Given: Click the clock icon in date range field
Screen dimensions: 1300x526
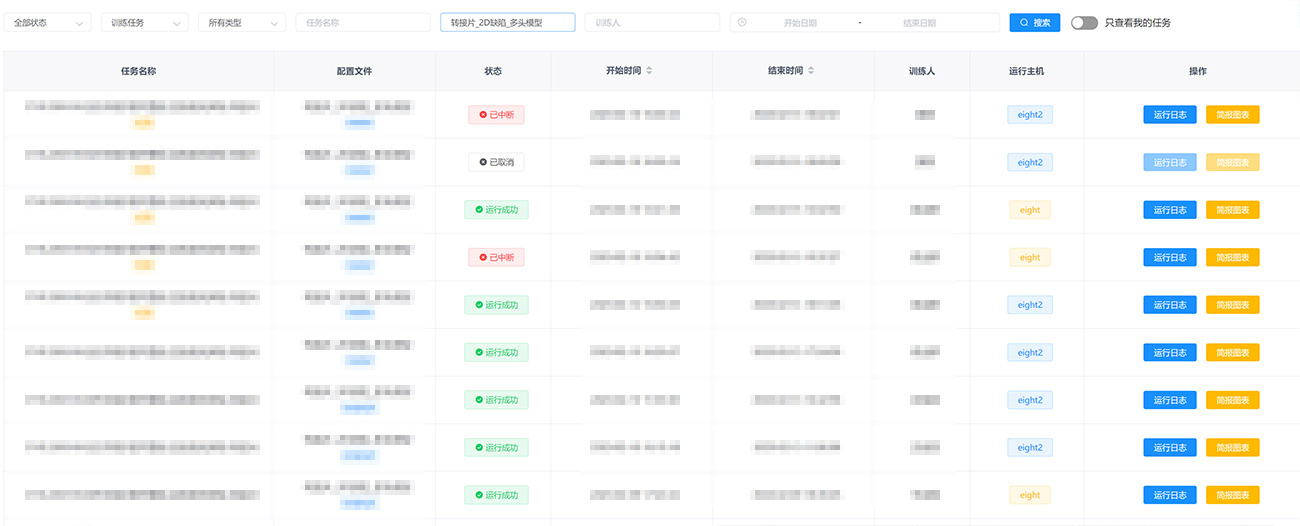Looking at the screenshot, I should click(742, 22).
